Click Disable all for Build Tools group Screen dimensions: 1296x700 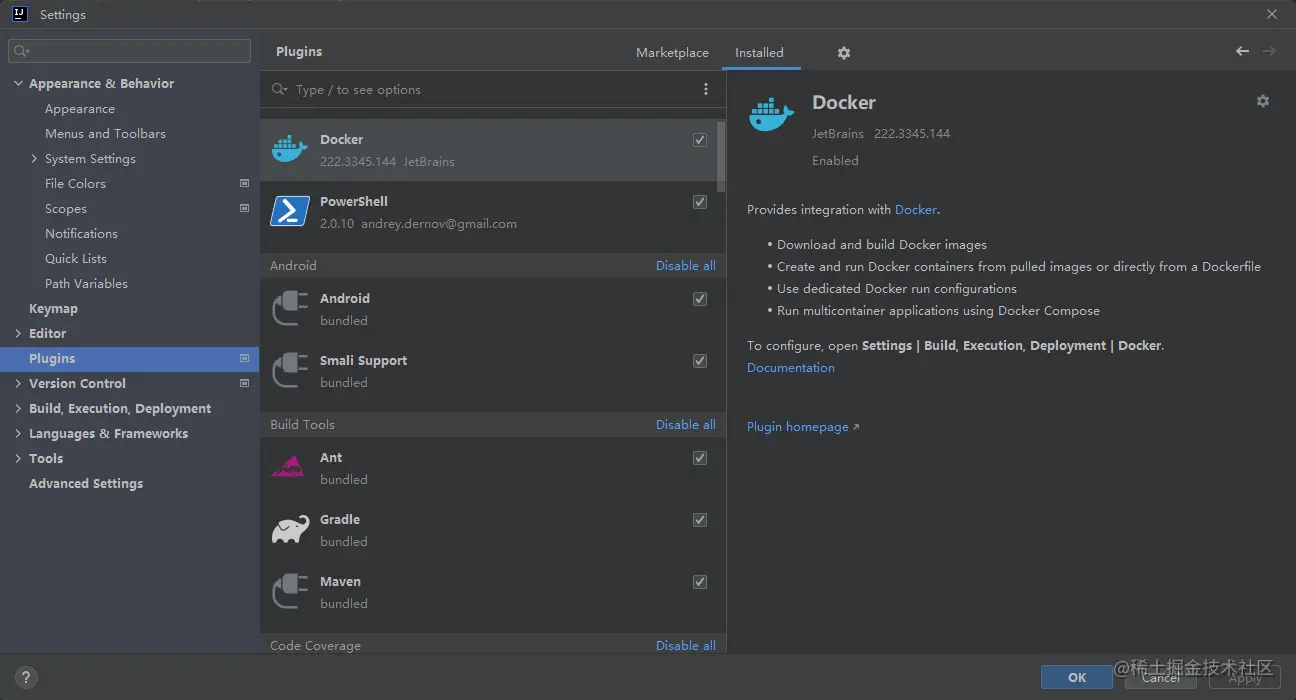[686, 425]
